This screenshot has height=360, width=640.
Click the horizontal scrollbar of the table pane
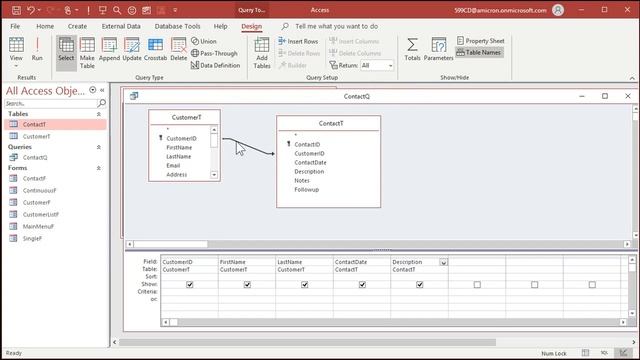378,244
